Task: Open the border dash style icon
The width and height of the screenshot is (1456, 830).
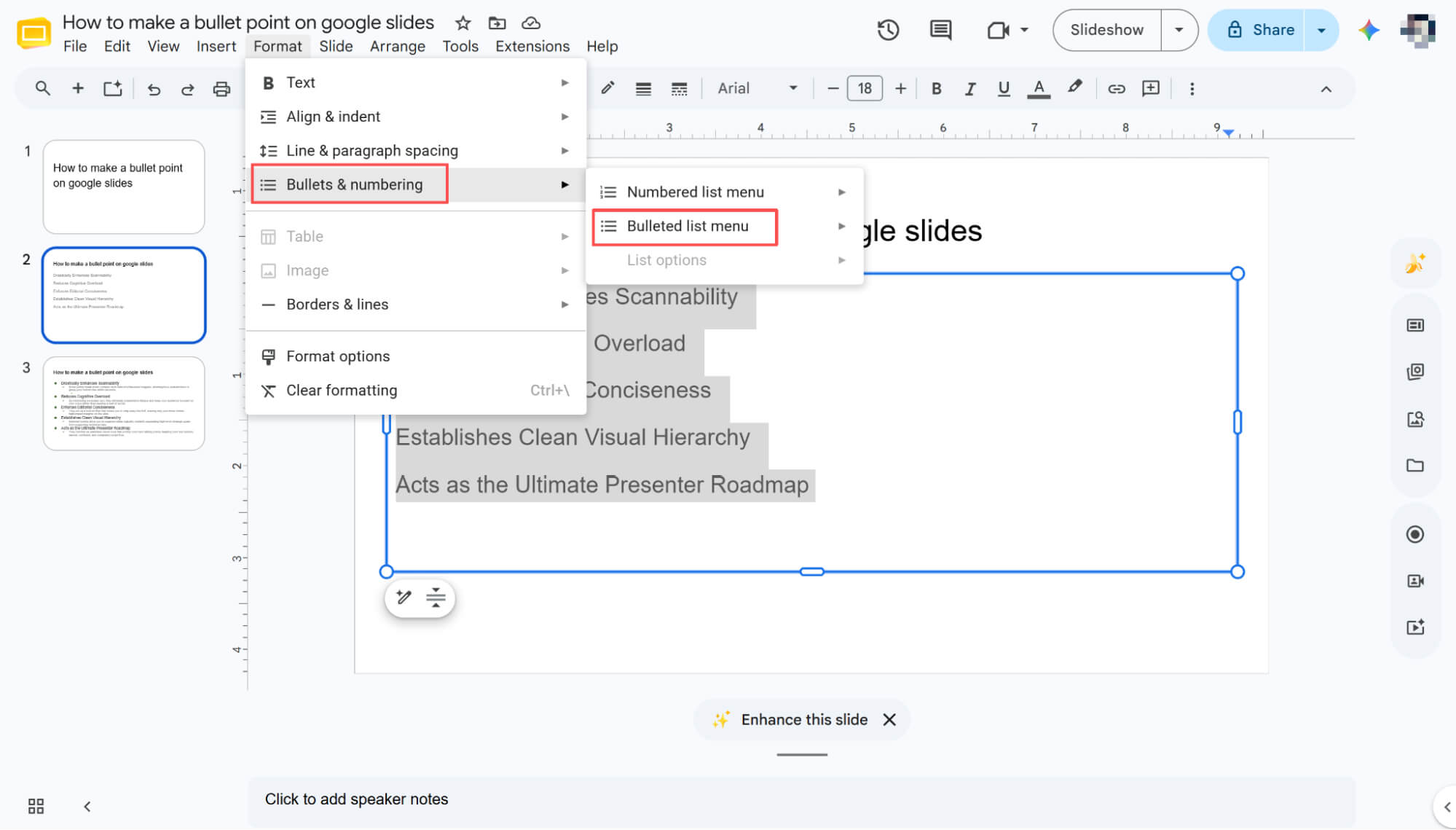Action: [x=679, y=89]
